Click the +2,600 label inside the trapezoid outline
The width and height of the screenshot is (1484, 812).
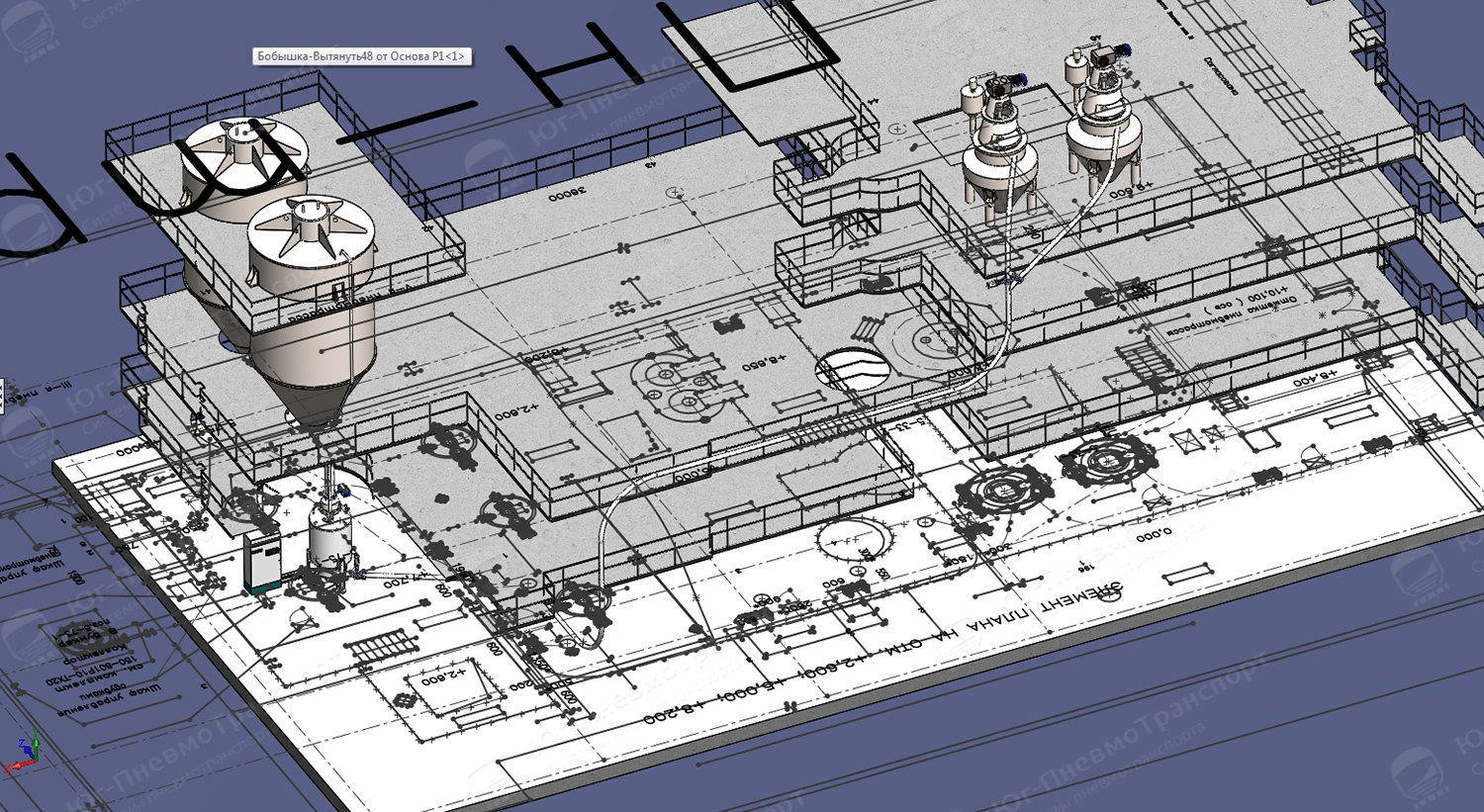[442, 677]
